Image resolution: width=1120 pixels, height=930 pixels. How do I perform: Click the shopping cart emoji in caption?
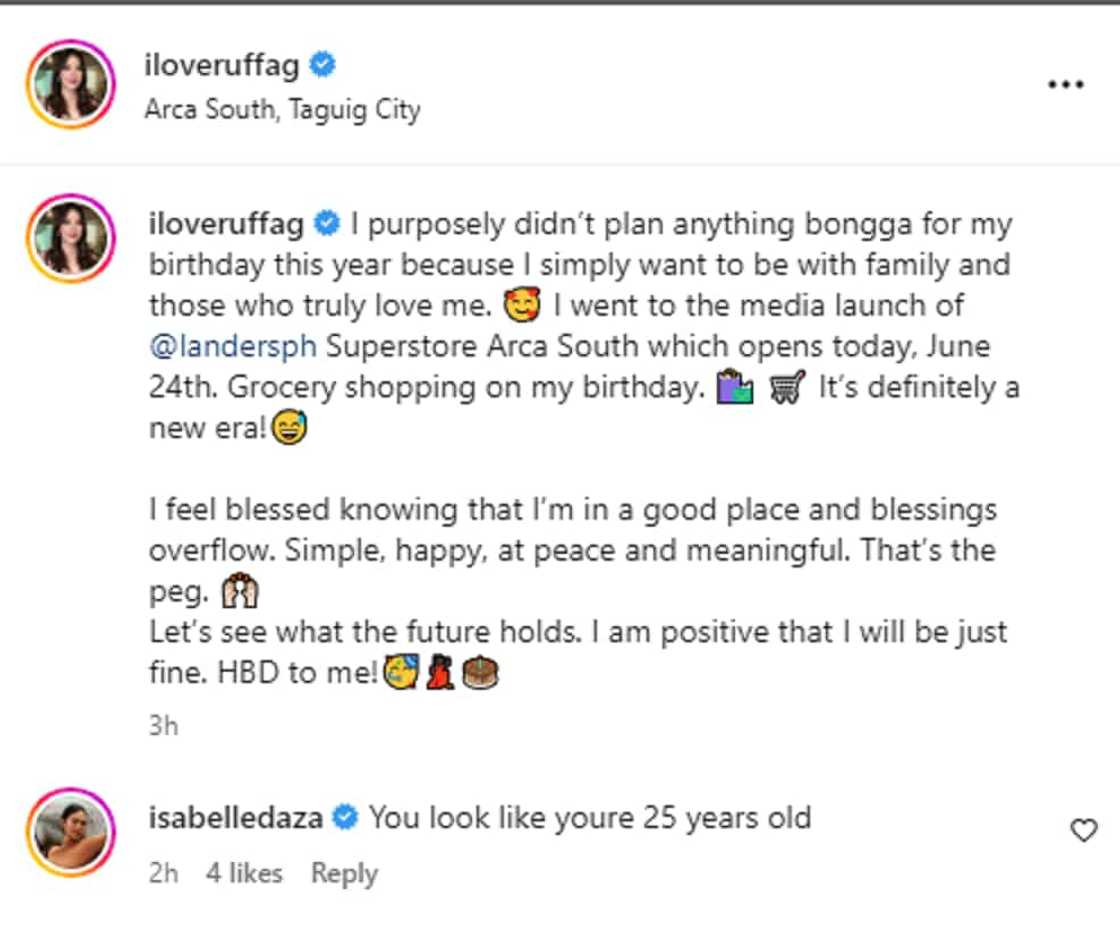[x=787, y=387]
